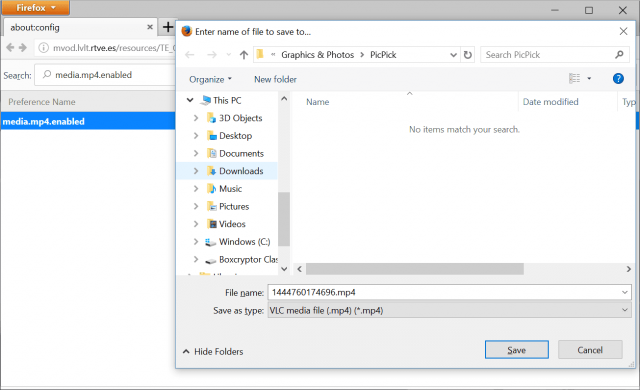
Task: Select the Windows (C:) drive
Action: (244, 242)
